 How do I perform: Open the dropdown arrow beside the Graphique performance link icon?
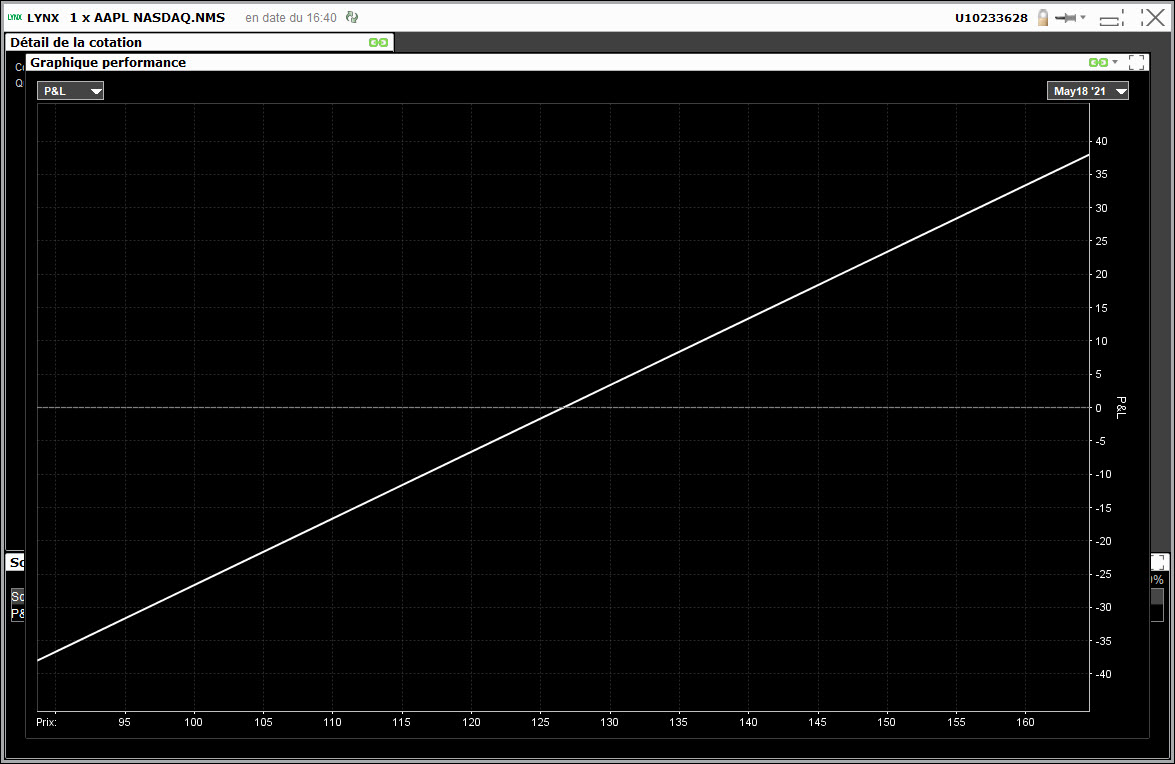(x=1115, y=62)
